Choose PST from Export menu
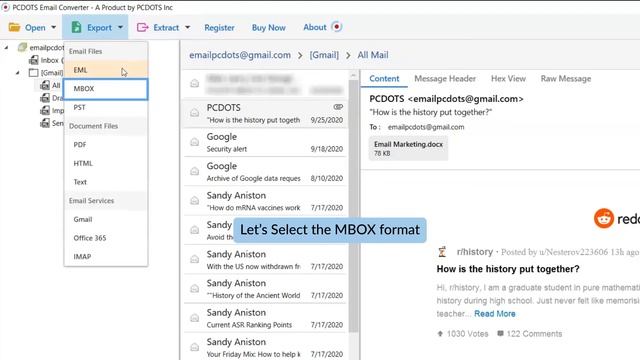 tap(106, 107)
